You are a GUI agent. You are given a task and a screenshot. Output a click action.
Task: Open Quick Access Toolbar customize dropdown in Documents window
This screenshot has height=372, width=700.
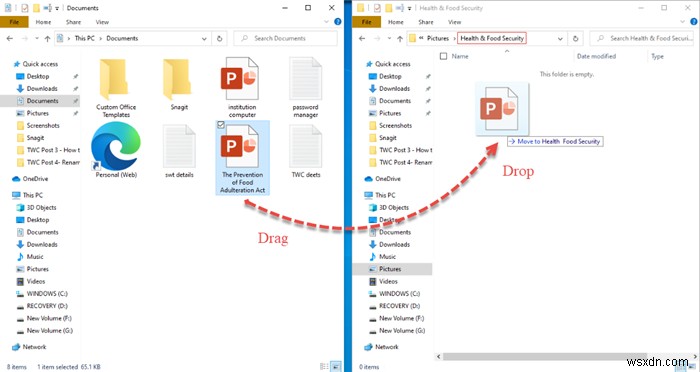(x=57, y=8)
